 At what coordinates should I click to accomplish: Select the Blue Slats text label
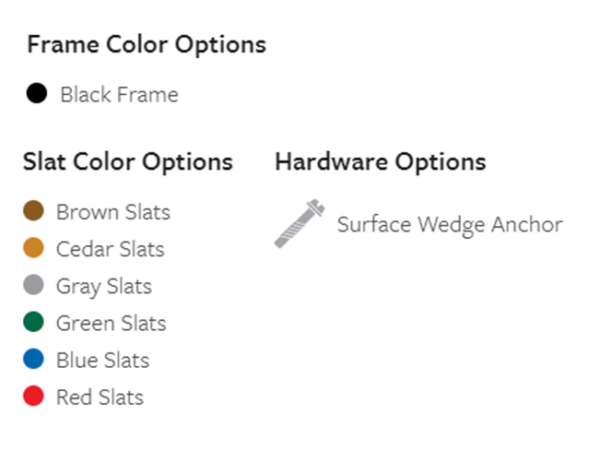(103, 360)
